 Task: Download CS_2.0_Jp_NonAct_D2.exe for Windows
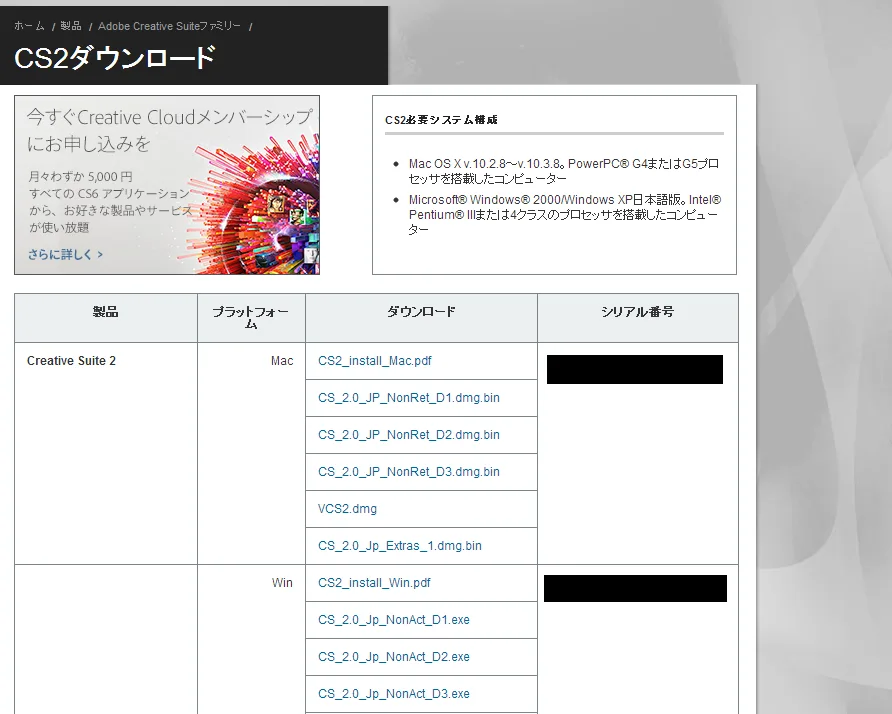coord(394,657)
